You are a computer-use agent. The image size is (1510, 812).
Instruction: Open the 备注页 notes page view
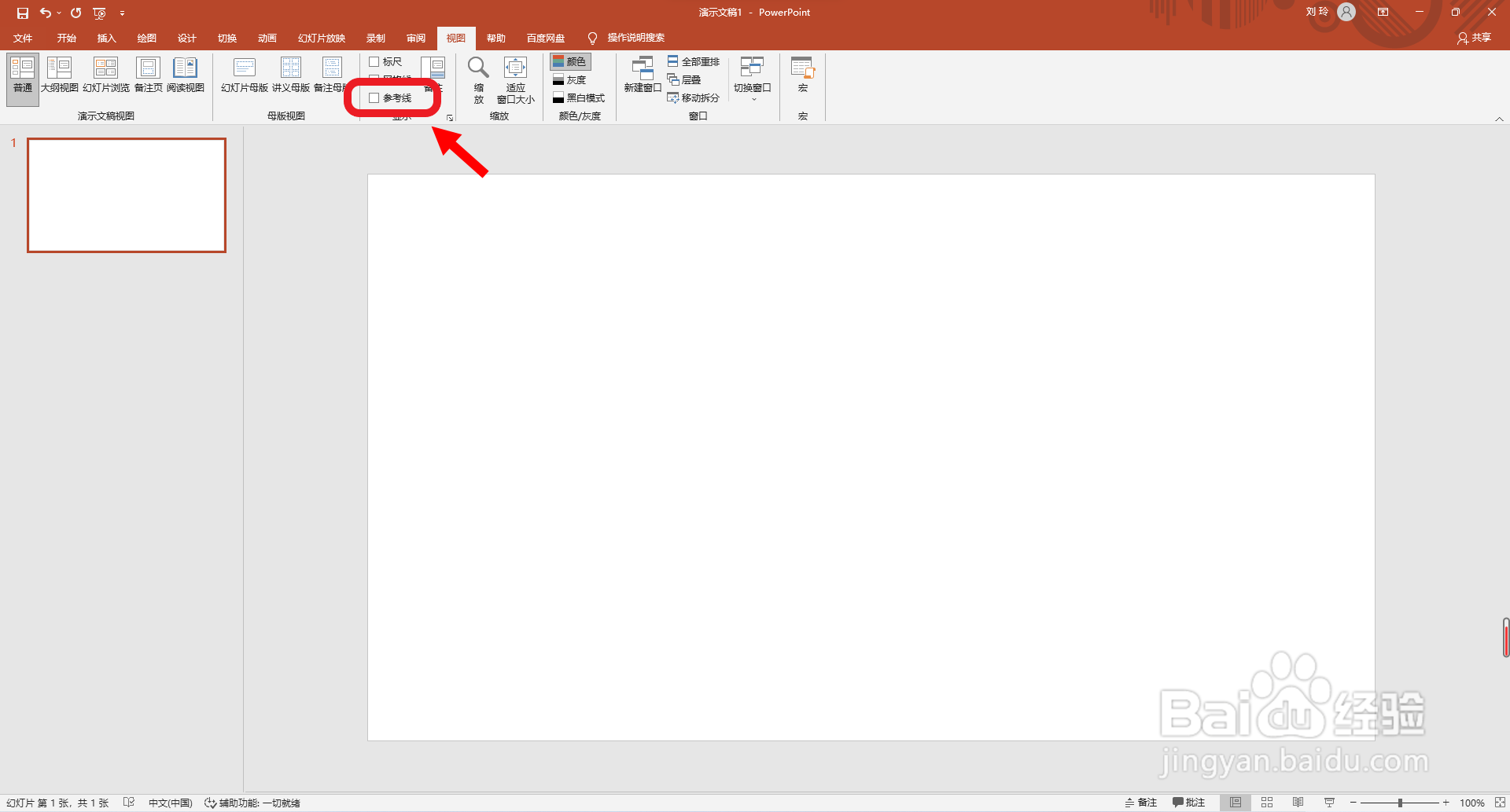point(149,75)
